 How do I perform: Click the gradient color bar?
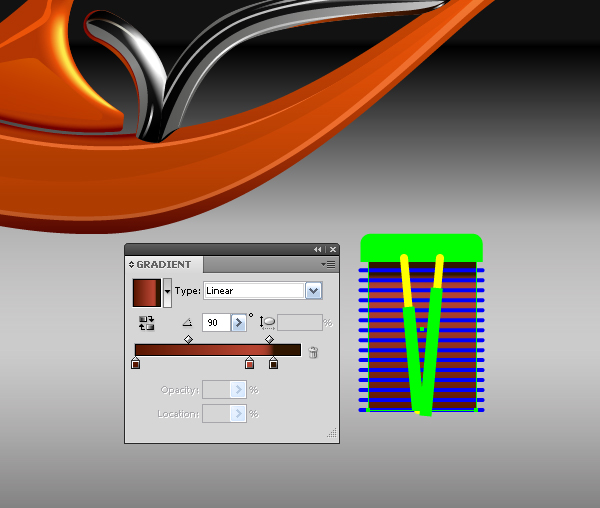coord(218,350)
